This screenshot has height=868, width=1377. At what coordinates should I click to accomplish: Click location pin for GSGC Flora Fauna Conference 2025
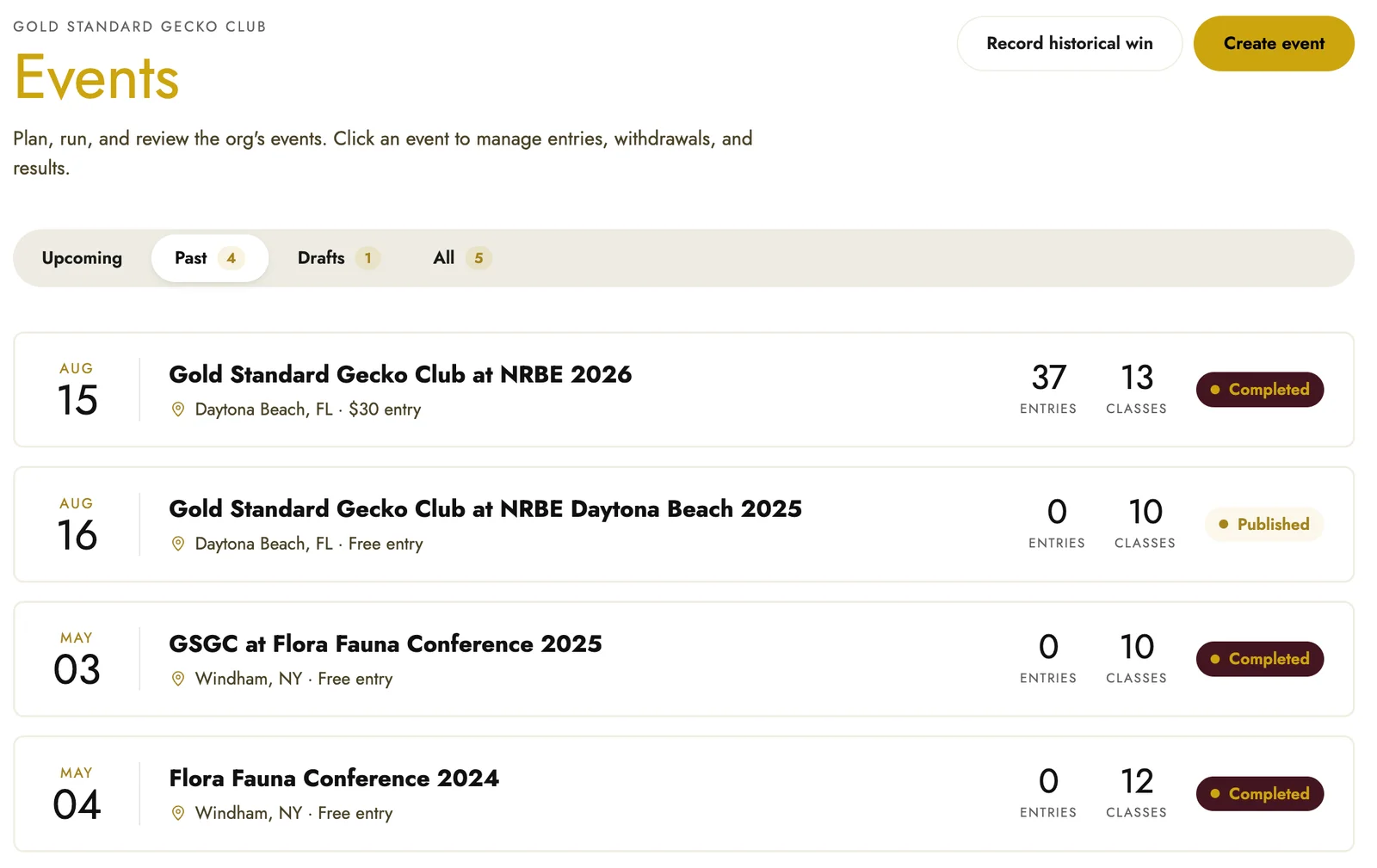point(178,679)
